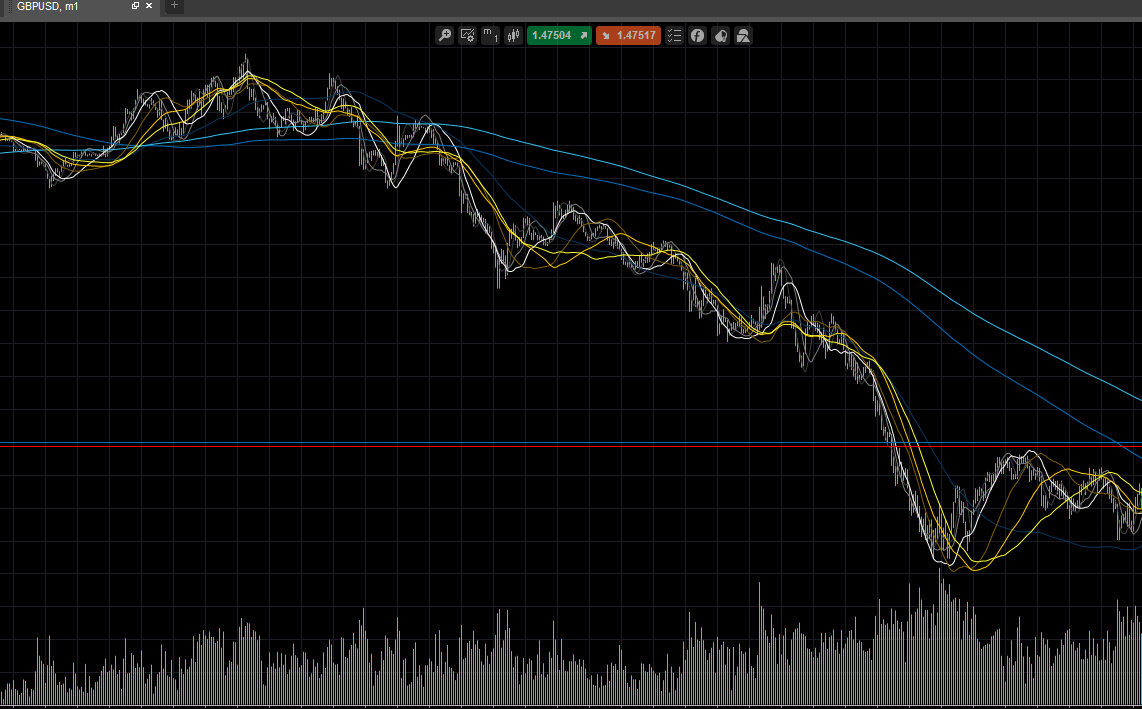Viewport: 1142px width, 709px height.
Task: Open the indicators function (f) icon
Action: (x=697, y=36)
